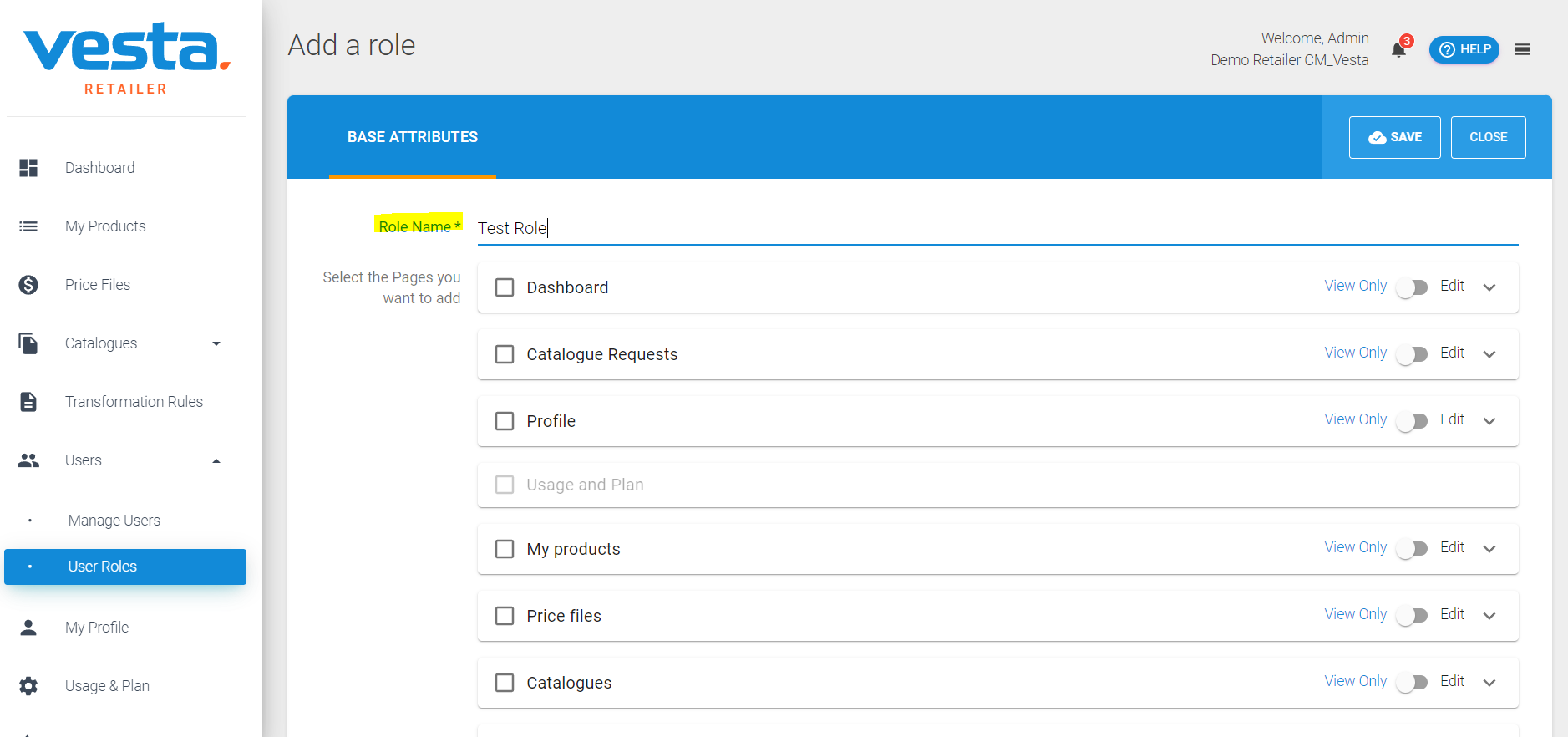Click into the Role Name text field
This screenshot has height=737, width=1568.
coord(997,228)
